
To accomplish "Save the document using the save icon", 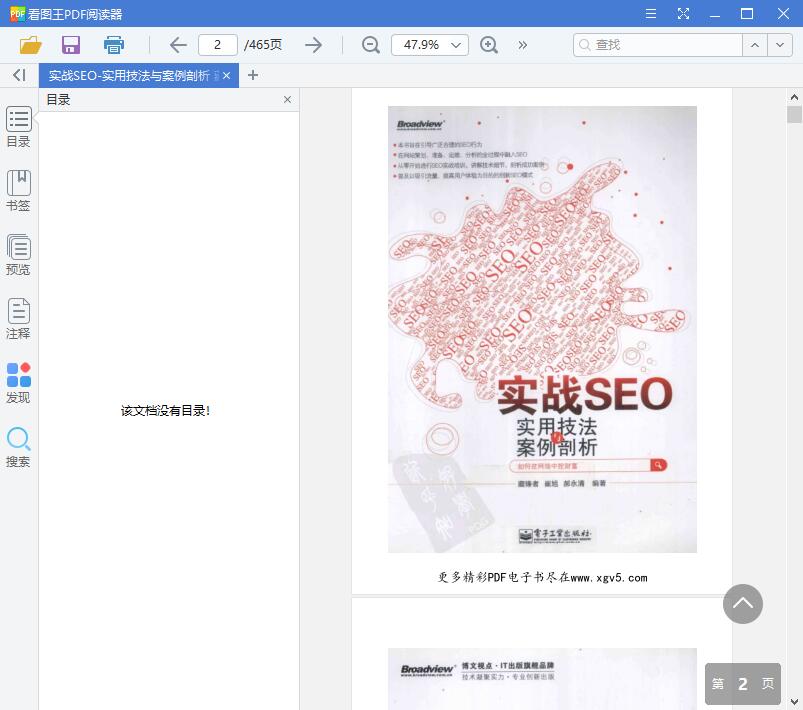I will (x=70, y=44).
